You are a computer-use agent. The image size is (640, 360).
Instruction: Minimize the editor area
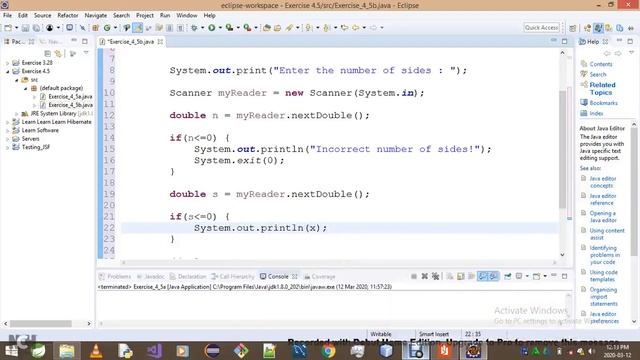click(x=554, y=41)
